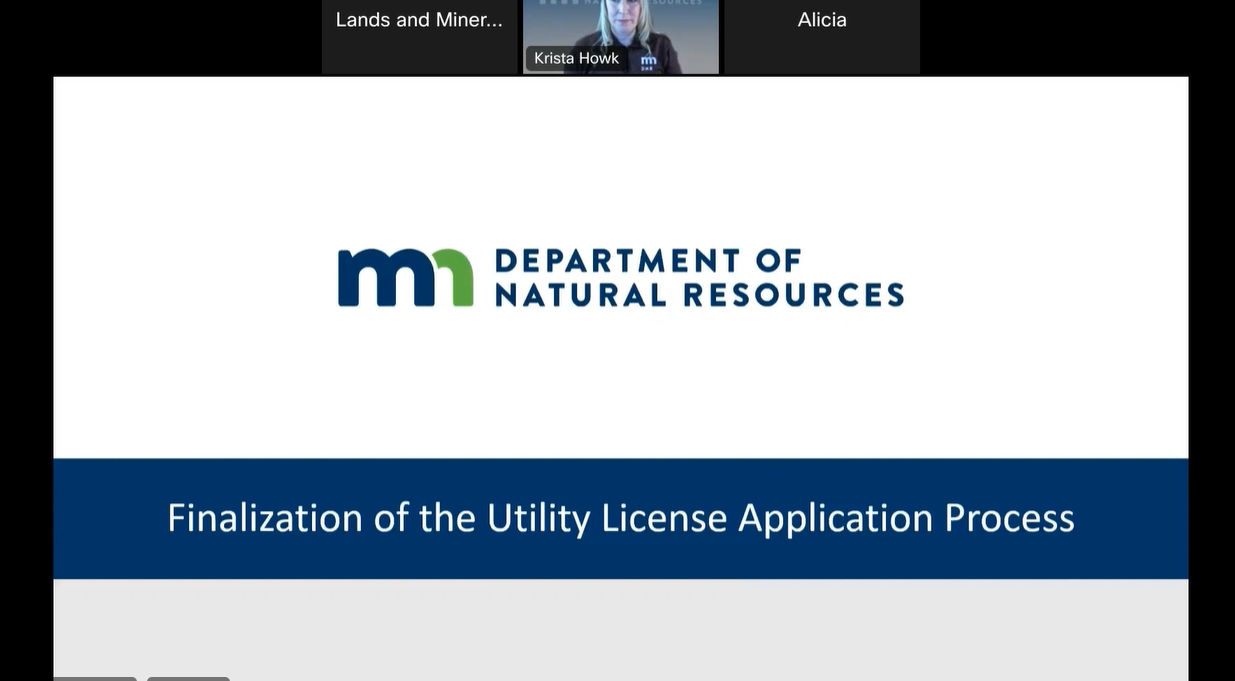Click the 'DEPARTMENT OF' heading text
1235x681 pixels.
click(x=648, y=261)
